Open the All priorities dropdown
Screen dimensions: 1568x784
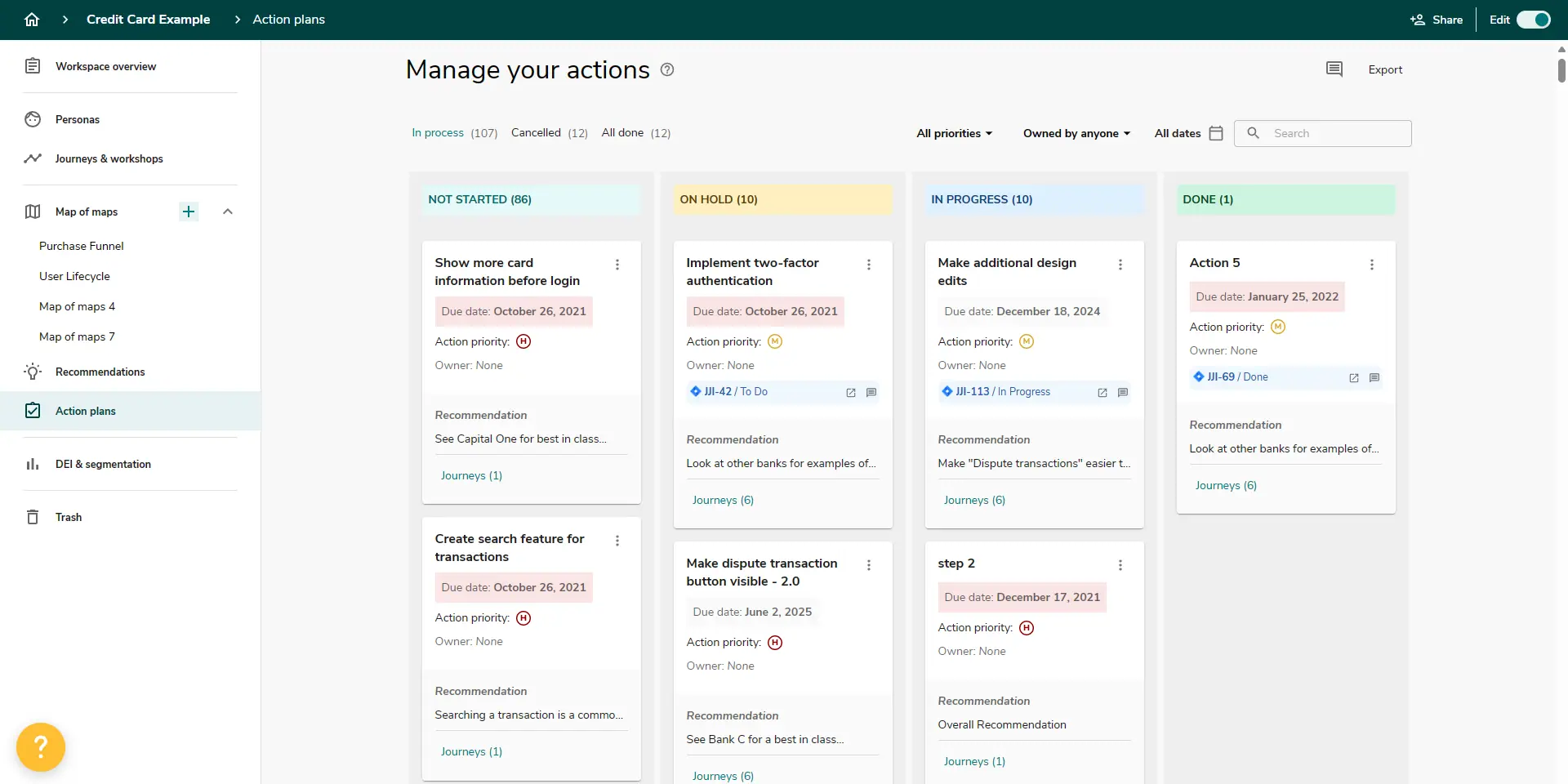953,133
